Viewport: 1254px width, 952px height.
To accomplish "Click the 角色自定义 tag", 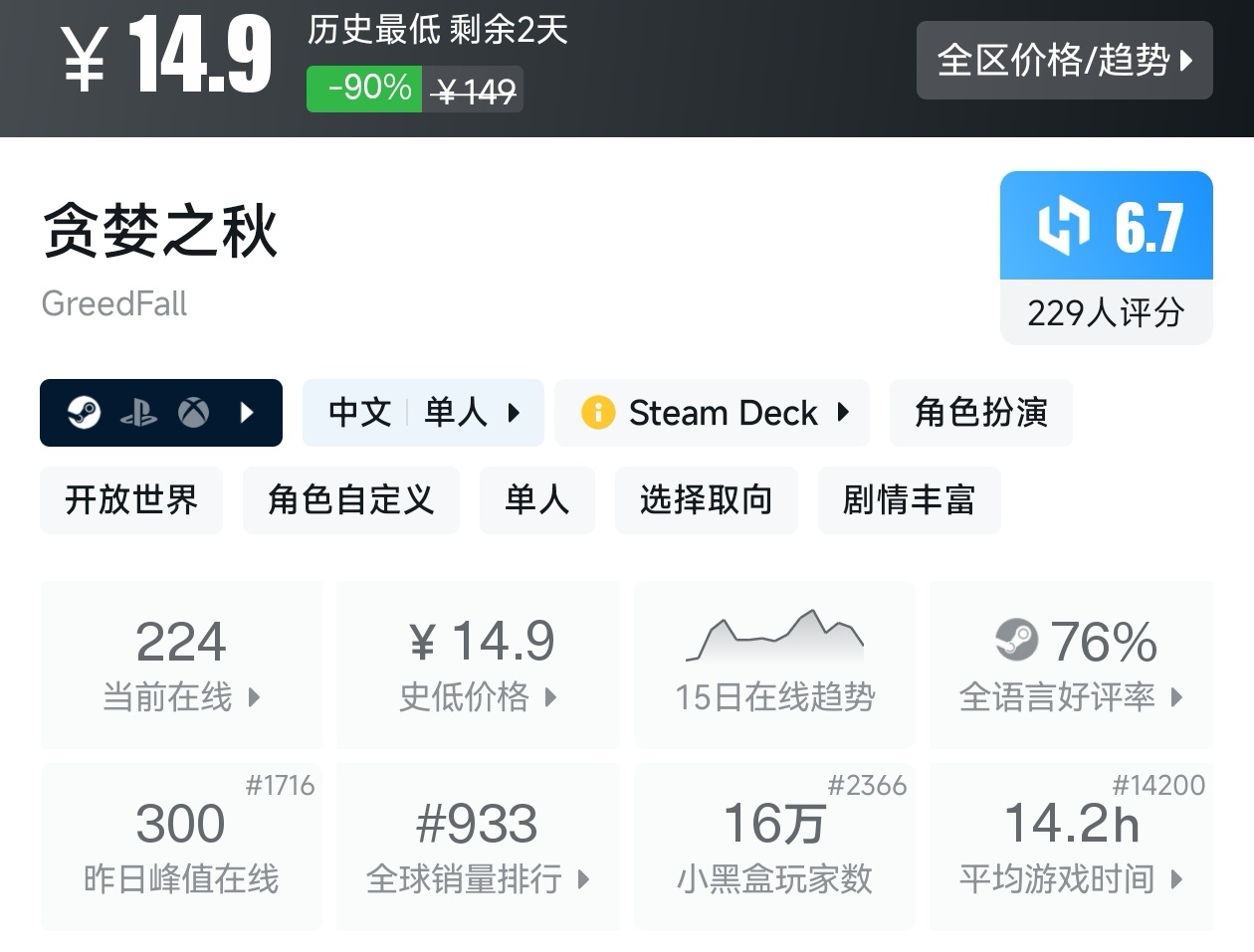I will (350, 499).
